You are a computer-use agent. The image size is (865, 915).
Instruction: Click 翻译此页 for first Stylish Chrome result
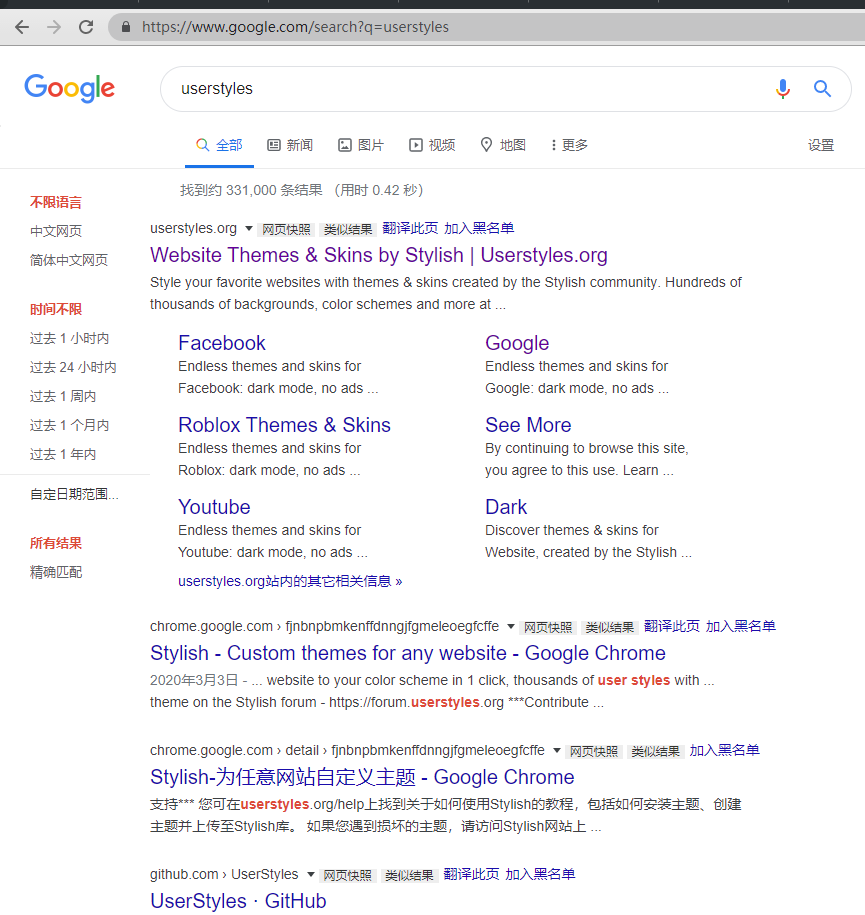tap(672, 626)
